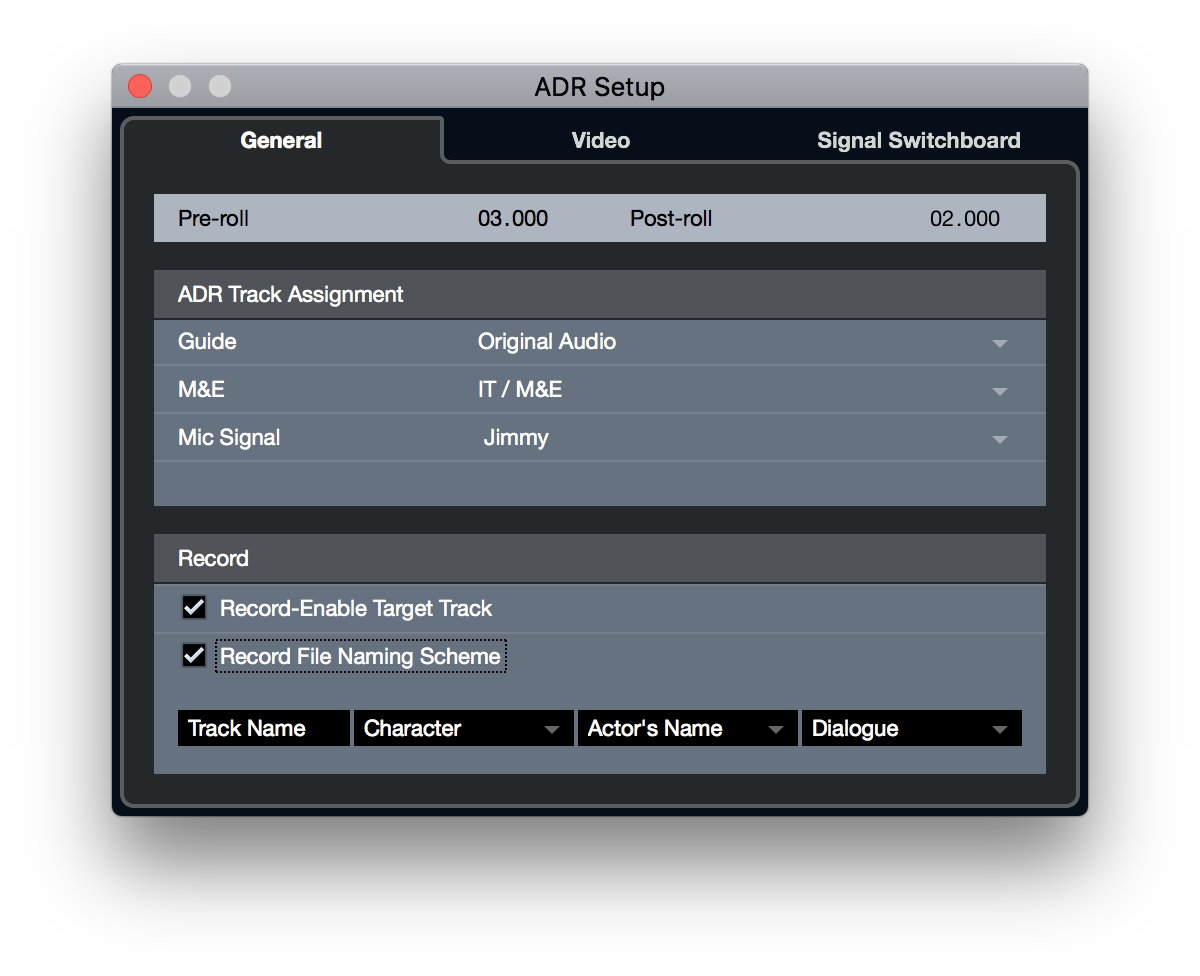The height and width of the screenshot is (976, 1200).
Task: Select the Track Name naming field
Action: point(264,728)
